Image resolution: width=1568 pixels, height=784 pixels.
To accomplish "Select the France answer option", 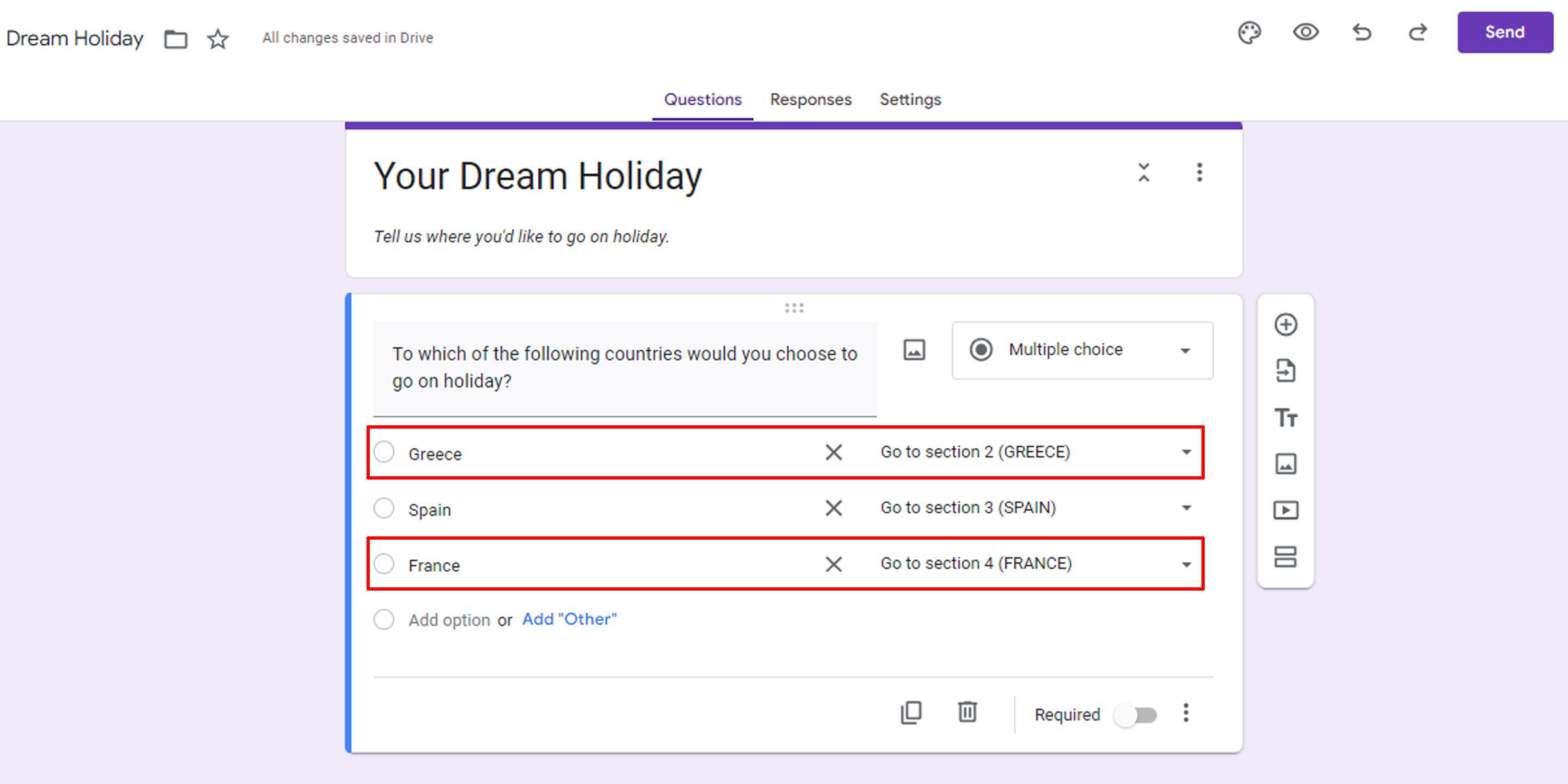I will [384, 563].
